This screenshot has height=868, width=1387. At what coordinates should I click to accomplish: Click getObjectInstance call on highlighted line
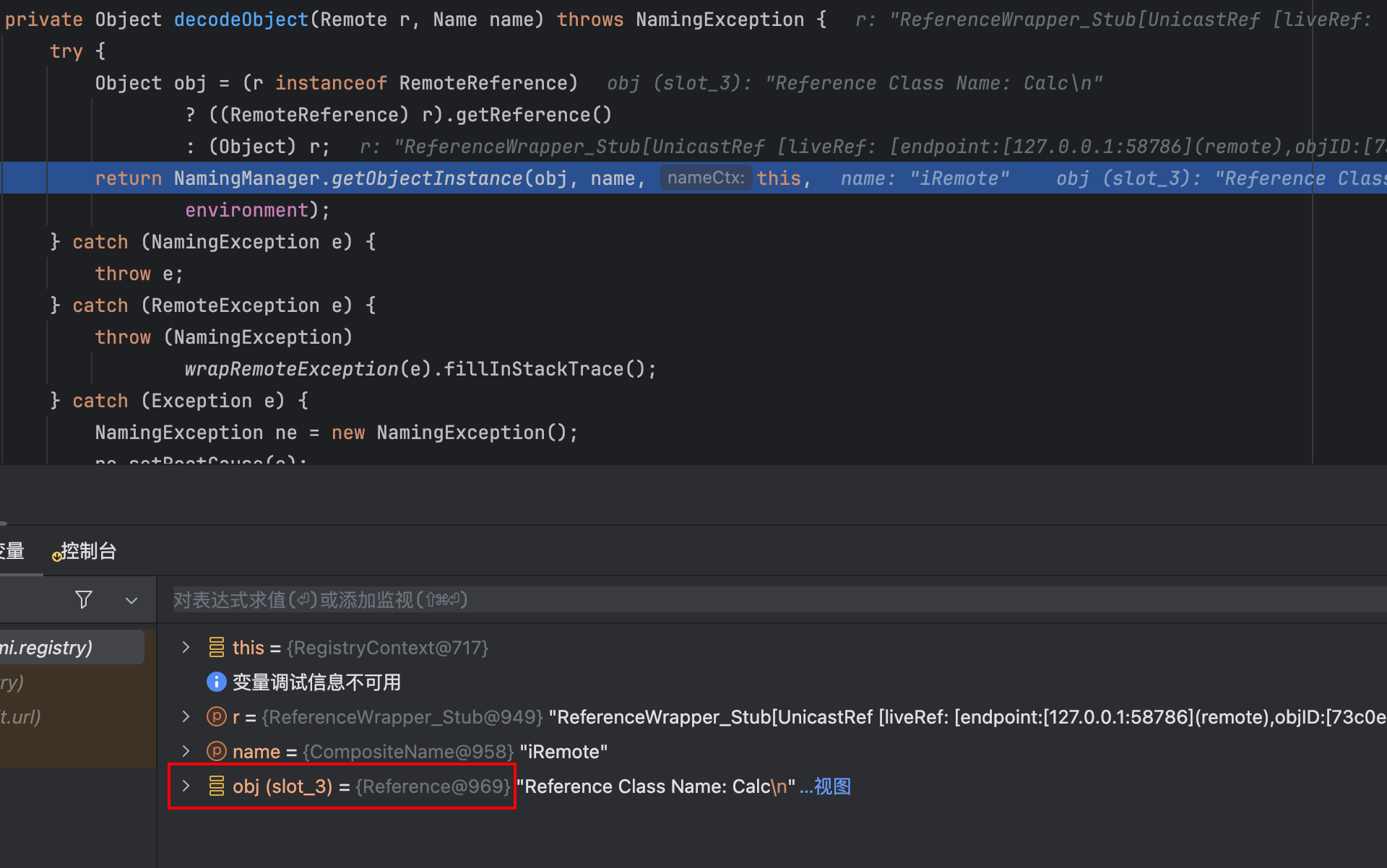tap(426, 178)
